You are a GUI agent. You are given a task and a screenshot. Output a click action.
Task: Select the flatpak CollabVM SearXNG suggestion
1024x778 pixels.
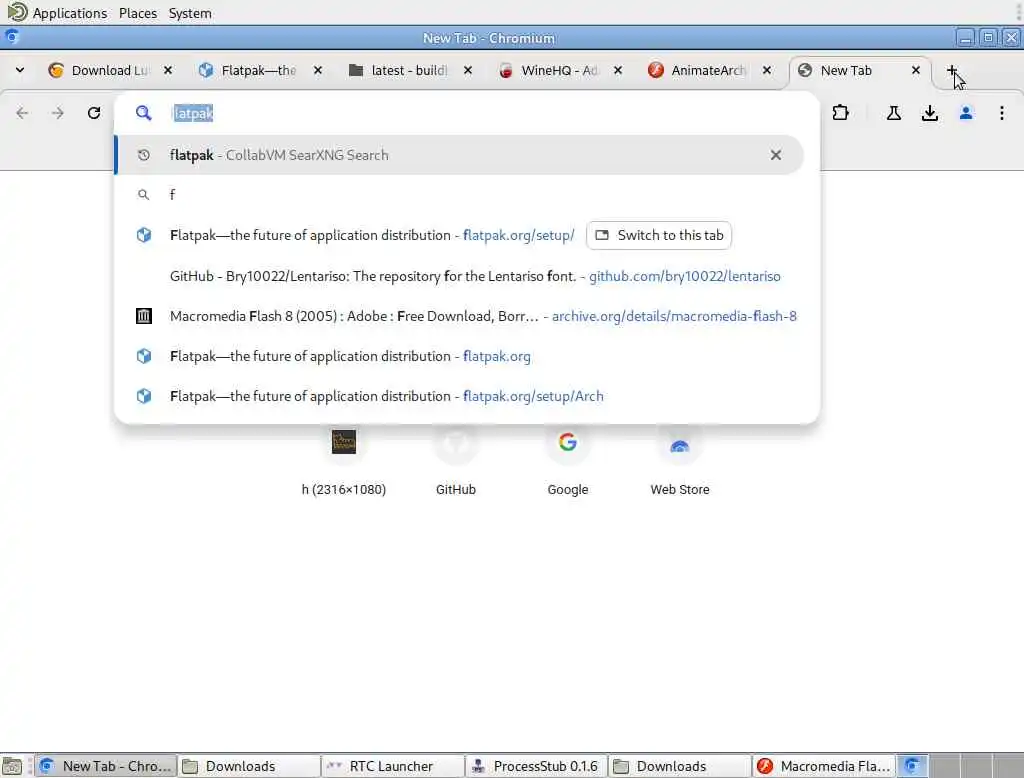(458, 155)
